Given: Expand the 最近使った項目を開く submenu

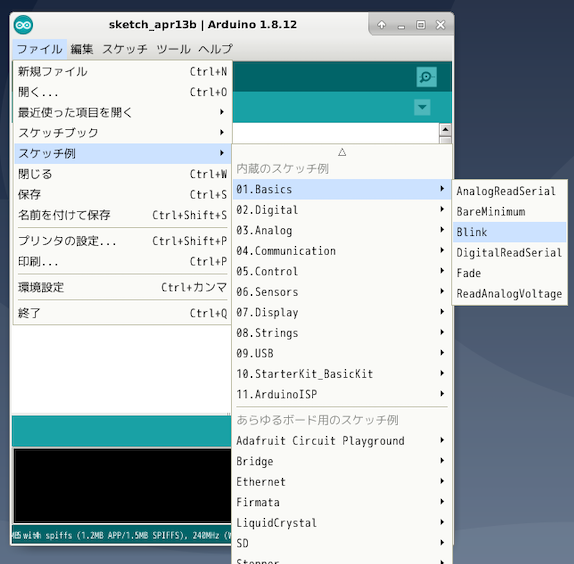Looking at the screenshot, I should 122,112.
